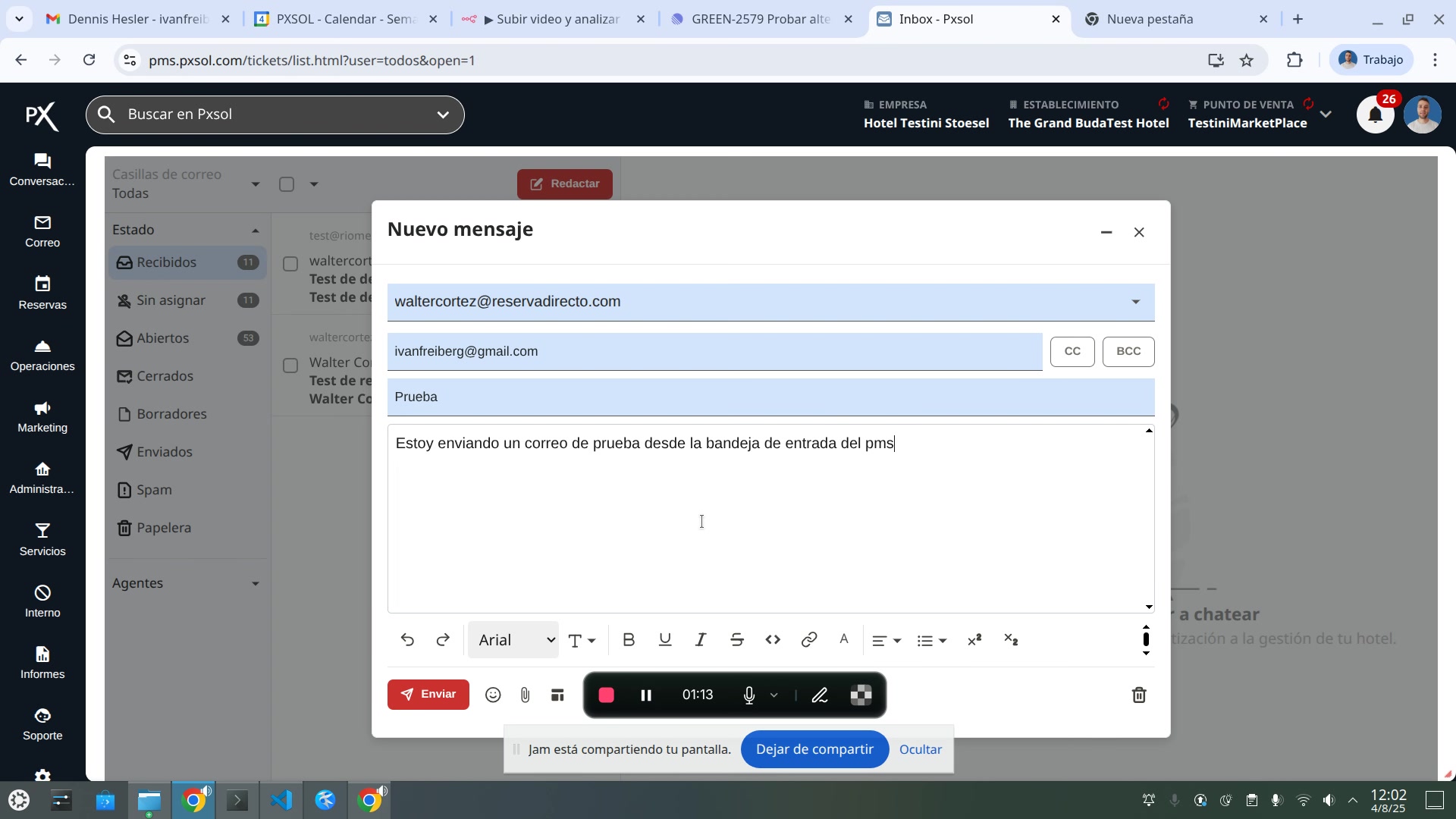1456x819 pixels.
Task: Insert a link using the link icon
Action: tap(808, 640)
